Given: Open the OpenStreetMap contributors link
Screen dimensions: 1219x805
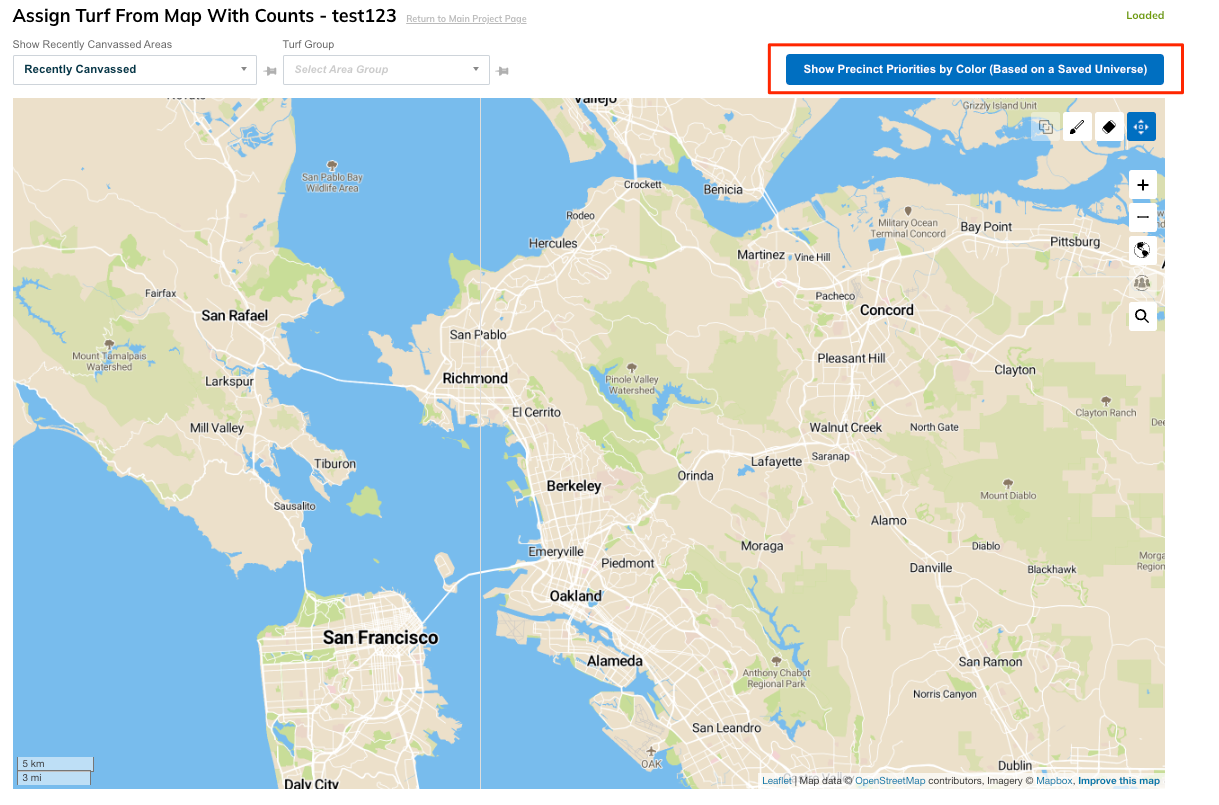Looking at the screenshot, I should tap(890, 781).
